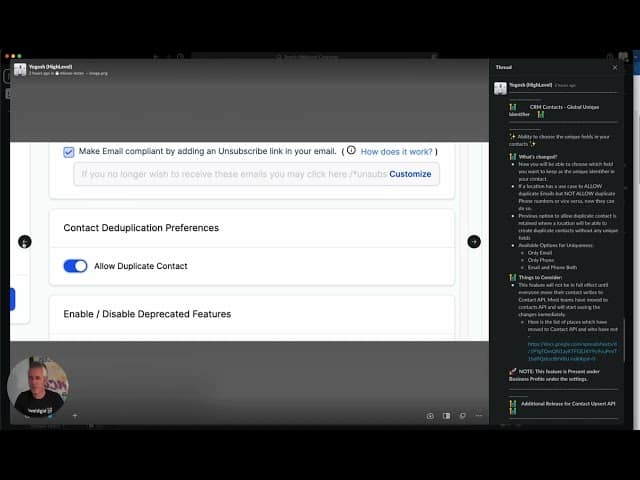The height and width of the screenshot is (480, 640).
Task: Click the plus icon at bottom left
Action: click(74, 415)
